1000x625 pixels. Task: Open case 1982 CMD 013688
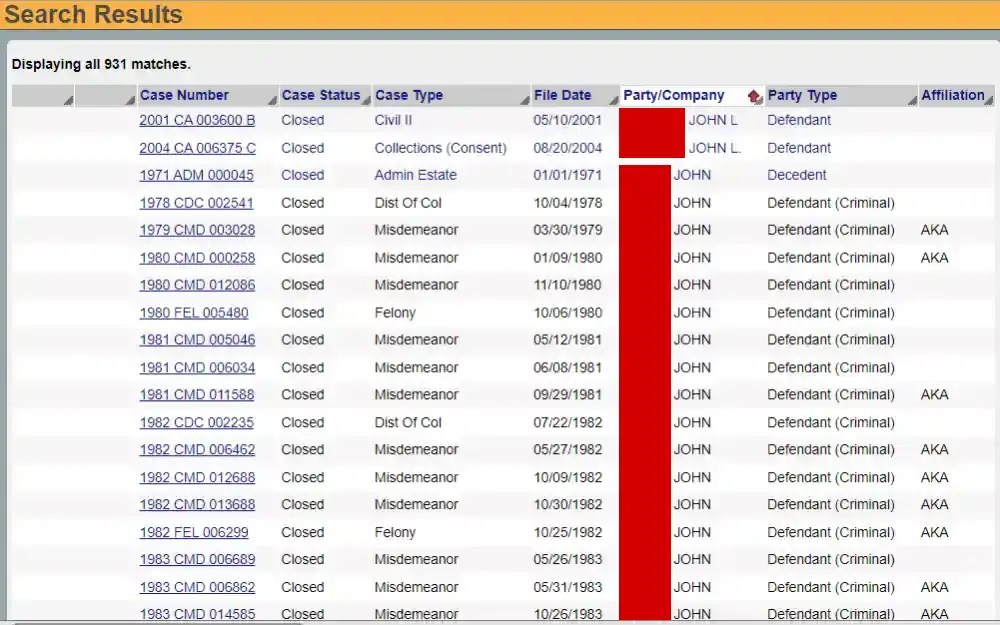tap(197, 504)
